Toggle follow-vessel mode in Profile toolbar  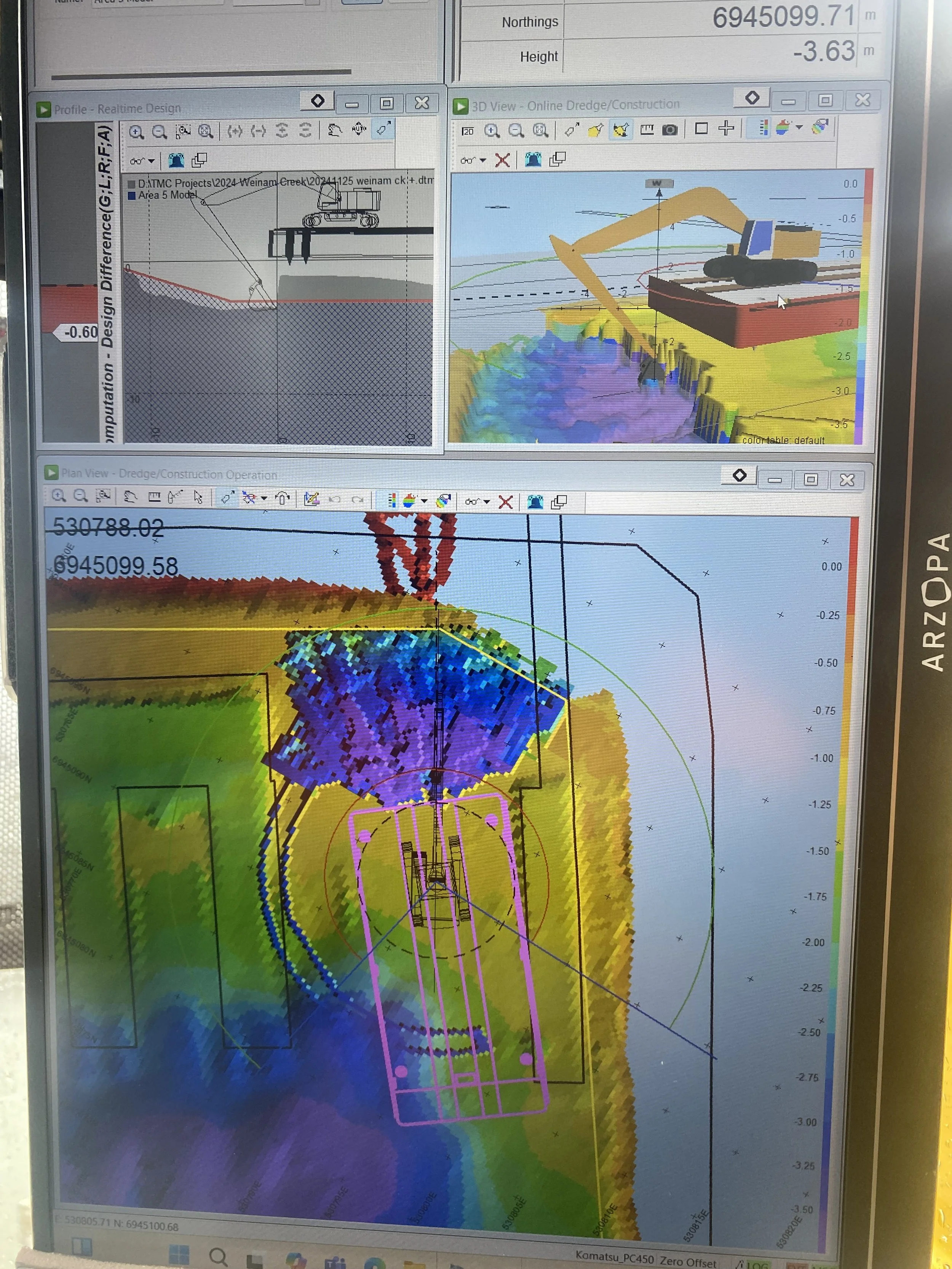pyautogui.click(x=383, y=129)
